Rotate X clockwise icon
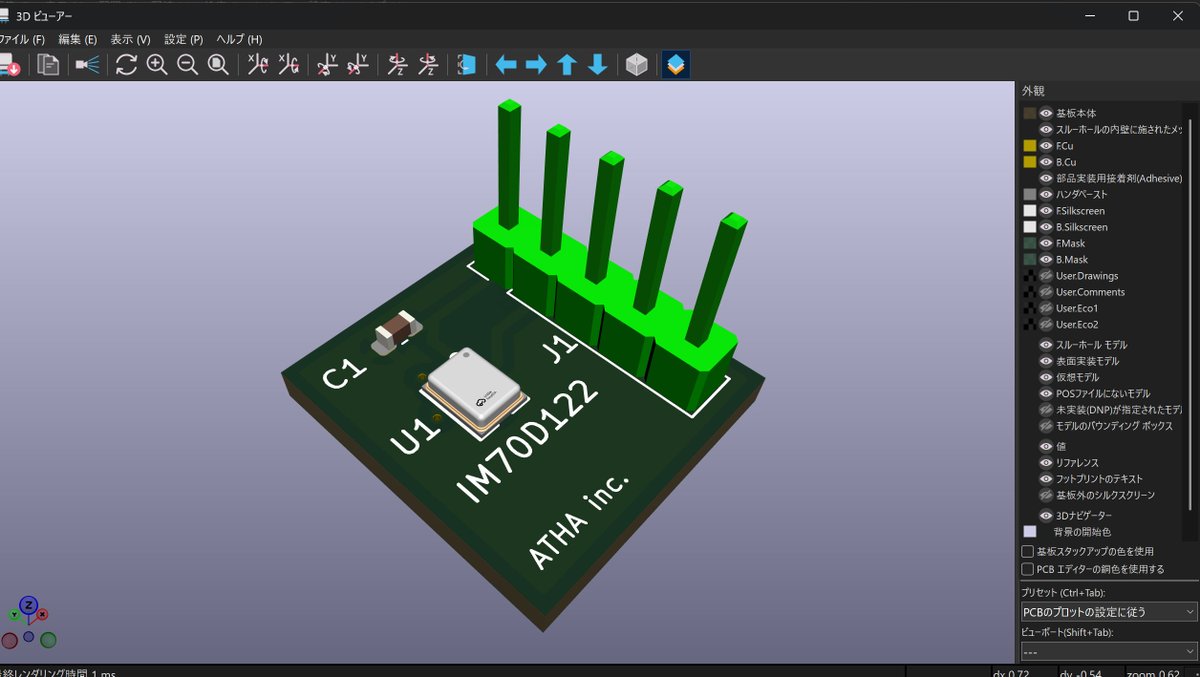 coord(258,65)
